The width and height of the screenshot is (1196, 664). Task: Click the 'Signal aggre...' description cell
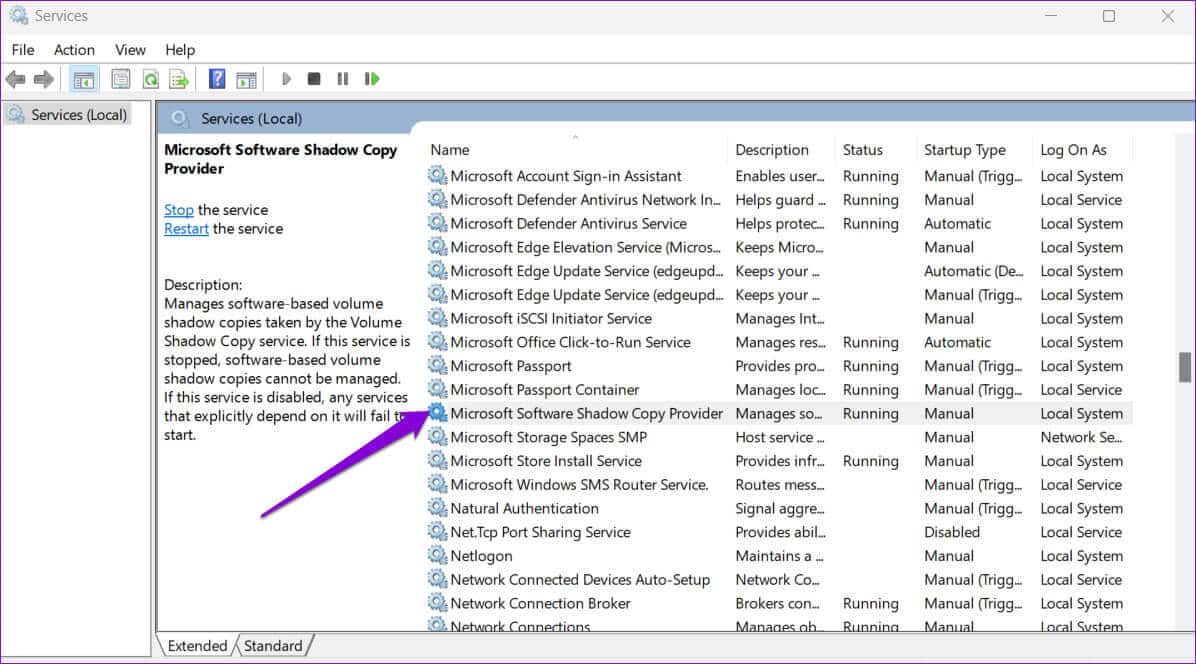(780, 508)
